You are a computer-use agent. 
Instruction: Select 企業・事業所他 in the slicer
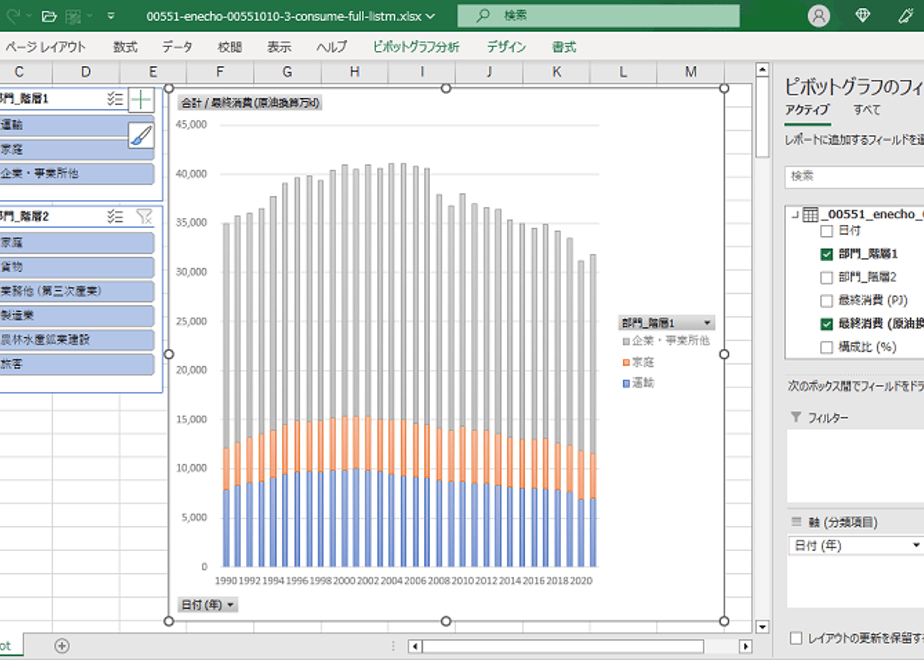[x=77, y=173]
